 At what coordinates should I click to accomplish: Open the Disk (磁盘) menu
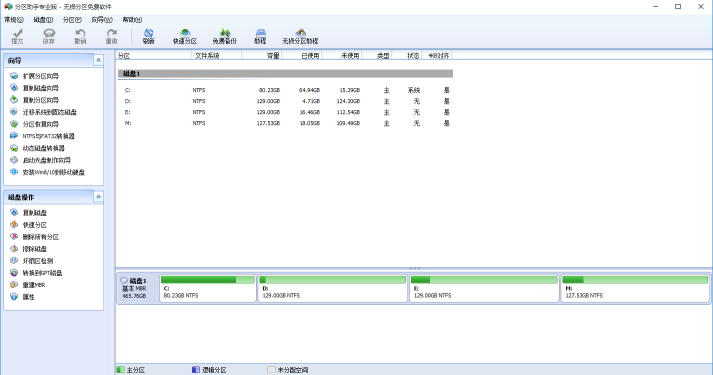pos(43,20)
